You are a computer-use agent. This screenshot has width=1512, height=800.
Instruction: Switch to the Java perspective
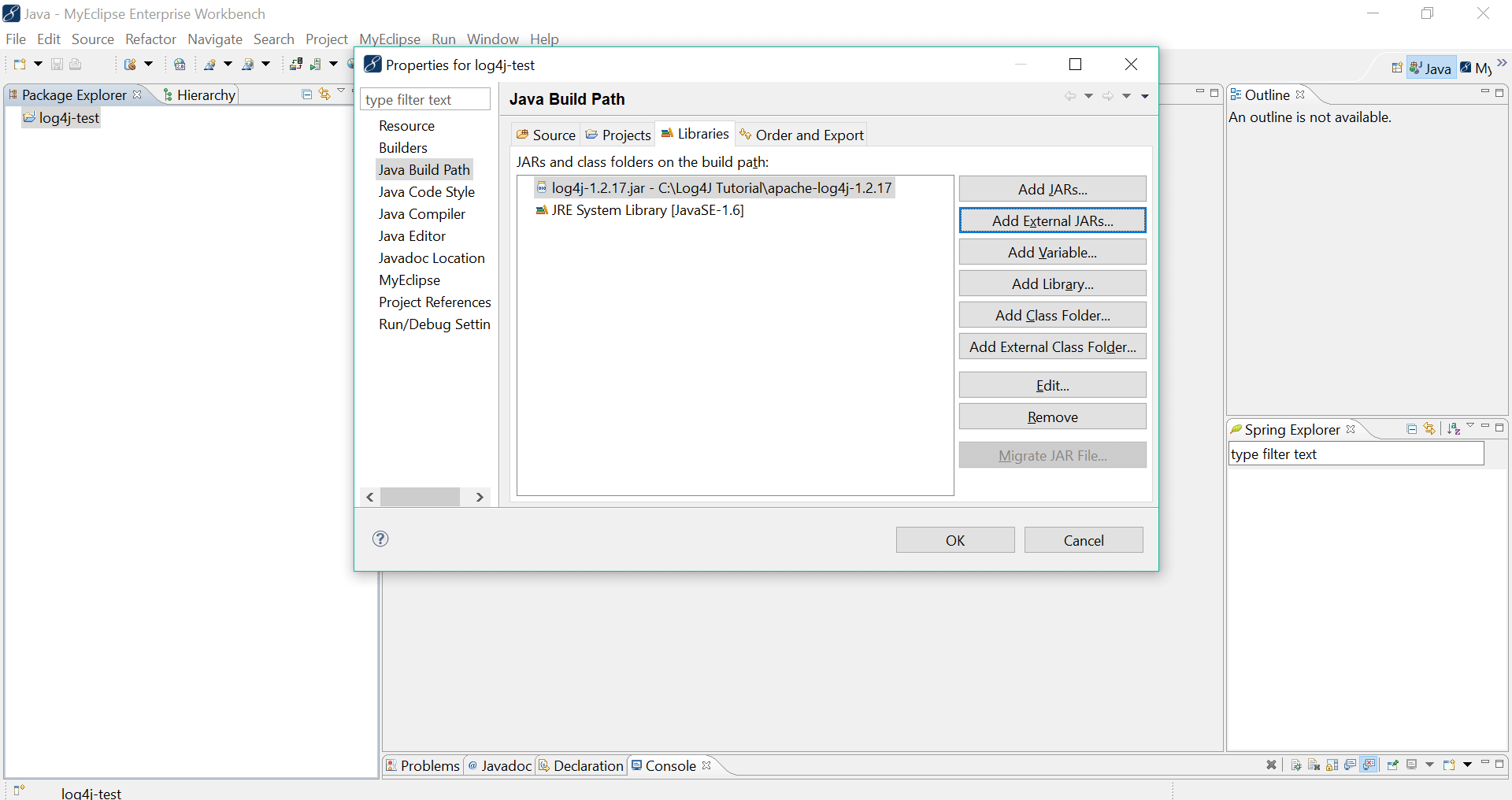click(x=1431, y=68)
